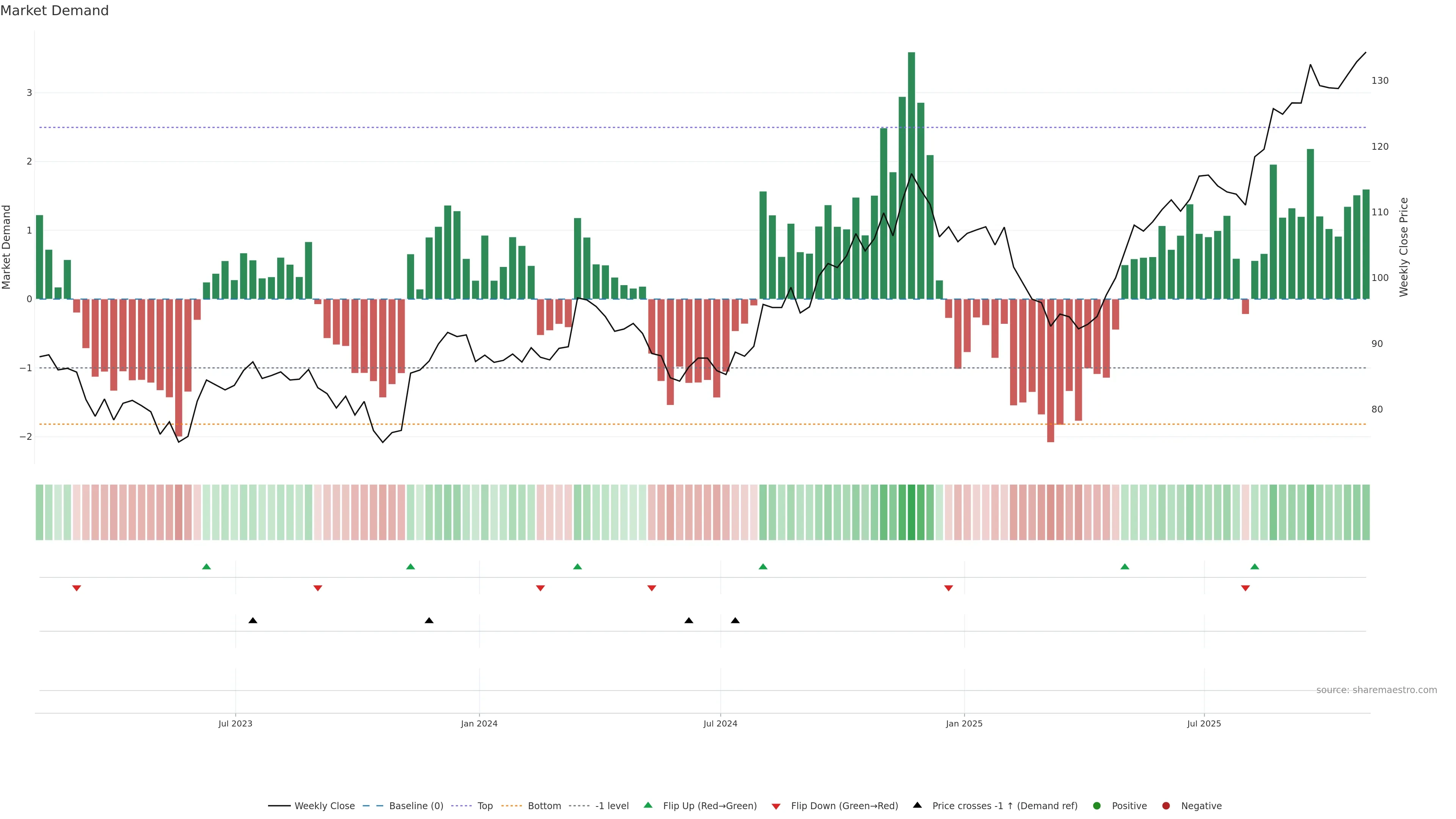The width and height of the screenshot is (1456, 819).
Task: Click the leftmost black price-cross triangle marker
Action: click(253, 621)
